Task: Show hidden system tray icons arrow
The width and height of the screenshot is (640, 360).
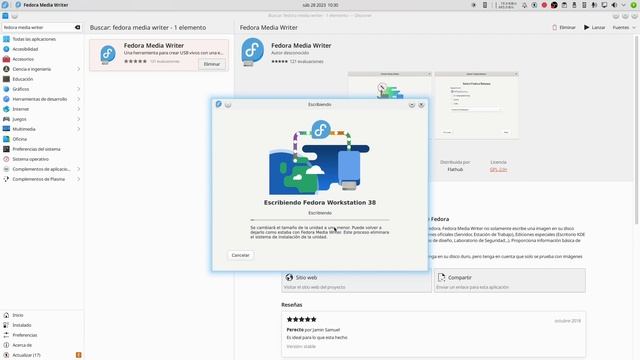Action: (x=624, y=5)
